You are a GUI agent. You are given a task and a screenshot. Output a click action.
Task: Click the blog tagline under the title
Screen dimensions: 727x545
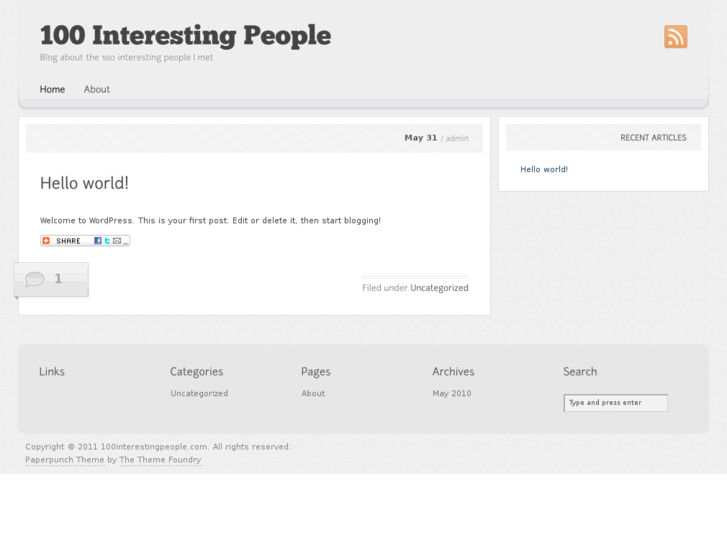pyautogui.click(x=126, y=58)
